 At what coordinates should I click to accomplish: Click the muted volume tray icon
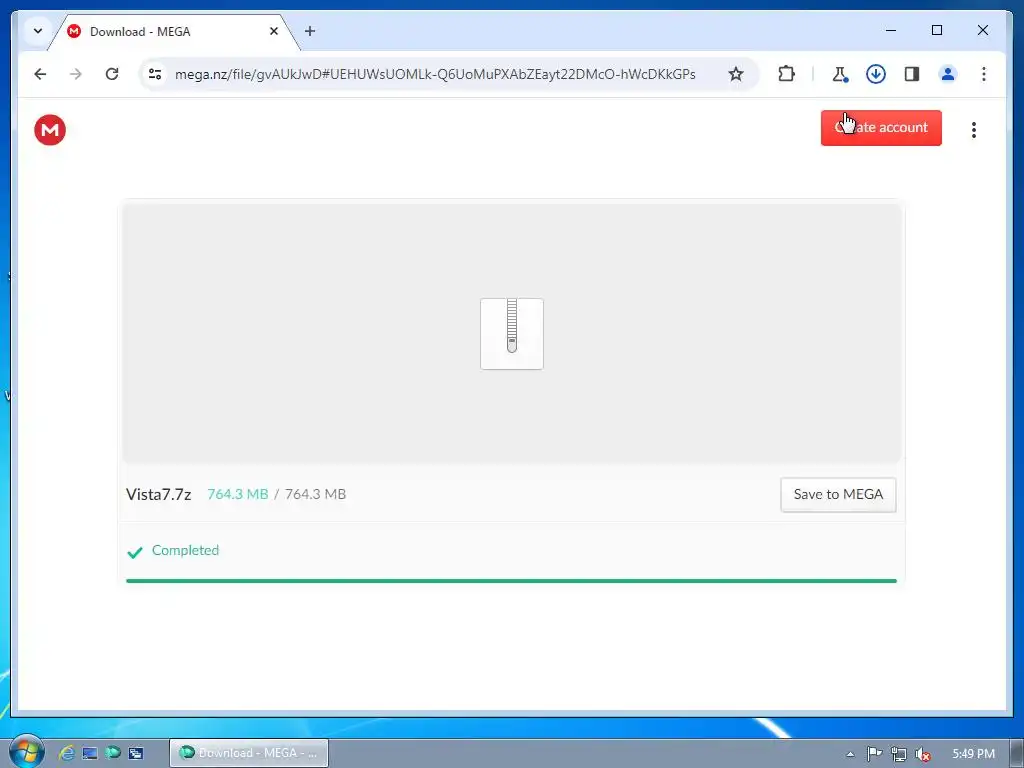coord(923,754)
